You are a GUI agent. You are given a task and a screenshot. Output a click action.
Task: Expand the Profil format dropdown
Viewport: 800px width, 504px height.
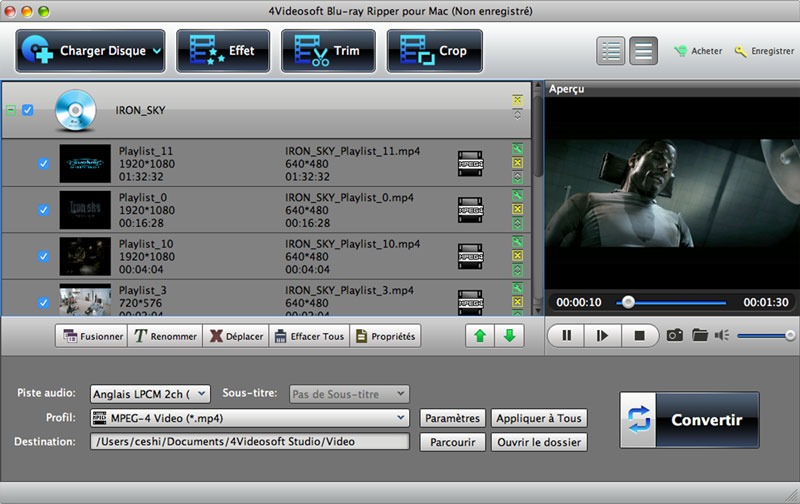tap(401, 418)
